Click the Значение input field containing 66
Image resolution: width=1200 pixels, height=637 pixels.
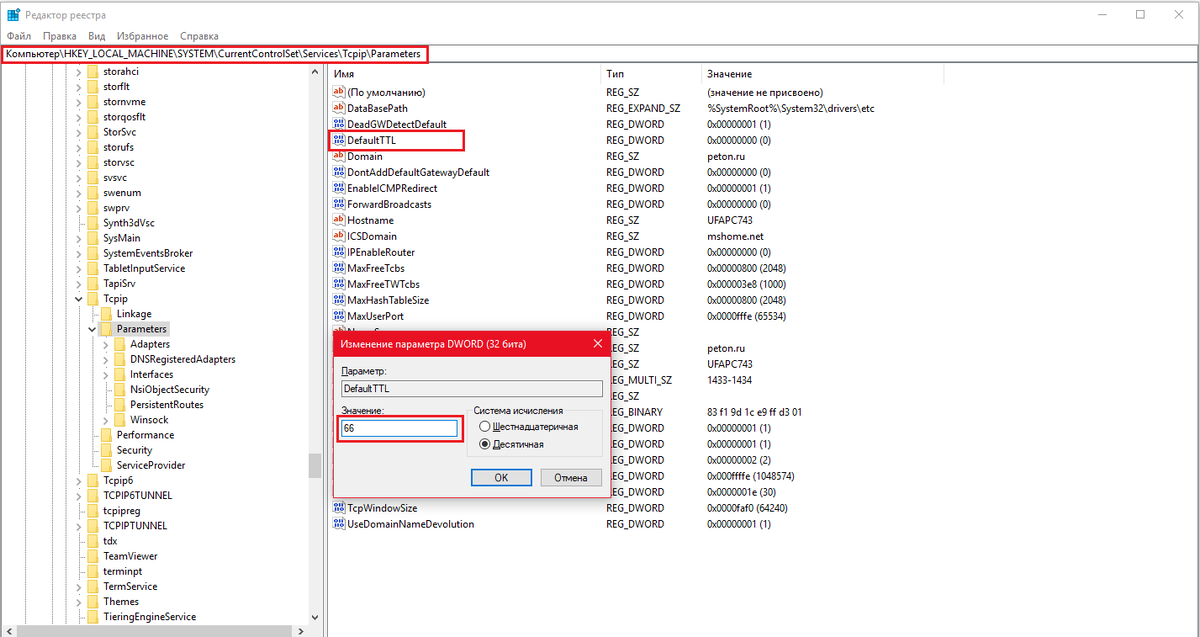(x=399, y=428)
